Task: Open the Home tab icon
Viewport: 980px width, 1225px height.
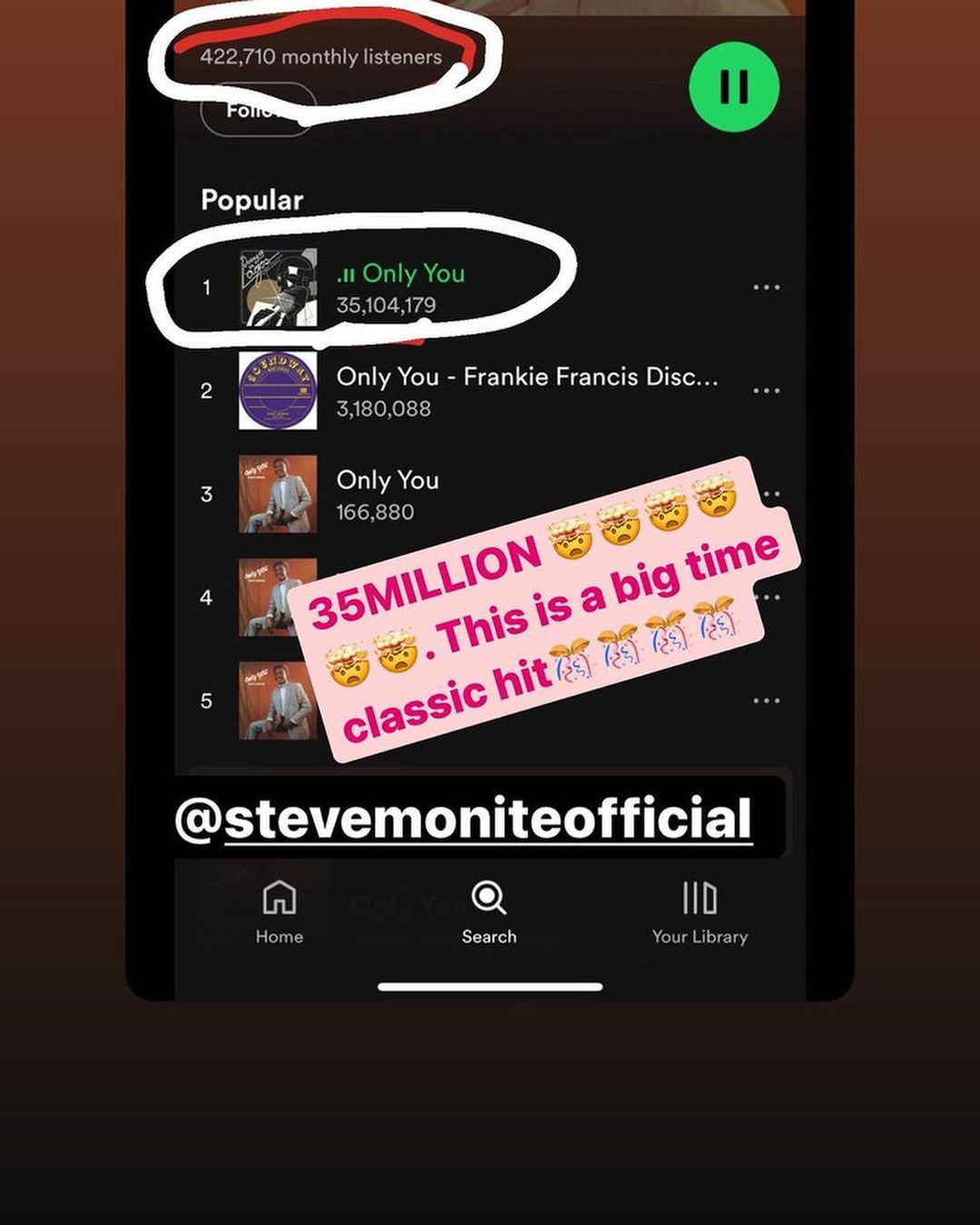Action: pyautogui.click(x=279, y=897)
